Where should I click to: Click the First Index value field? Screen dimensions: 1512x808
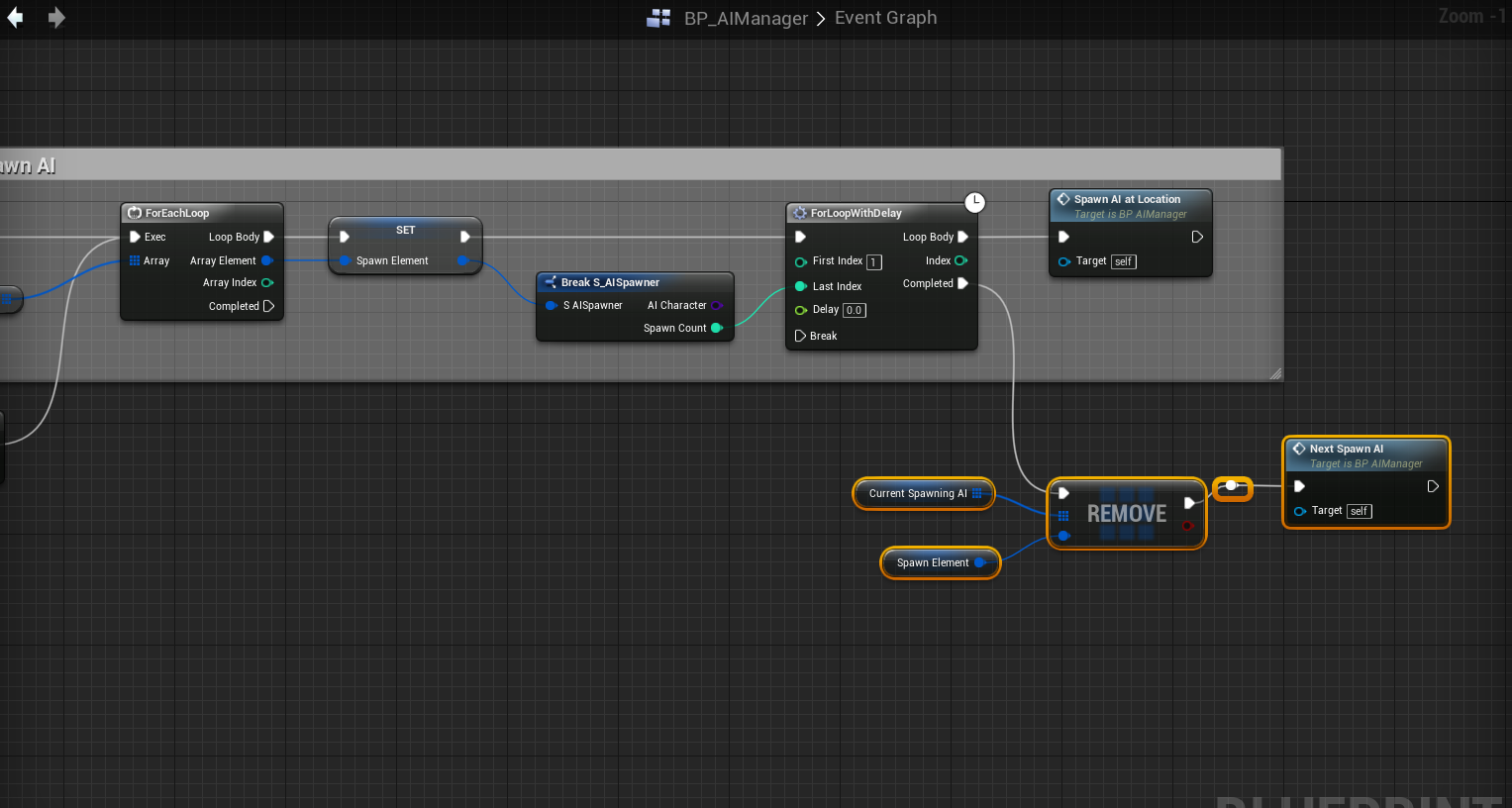tap(873, 261)
